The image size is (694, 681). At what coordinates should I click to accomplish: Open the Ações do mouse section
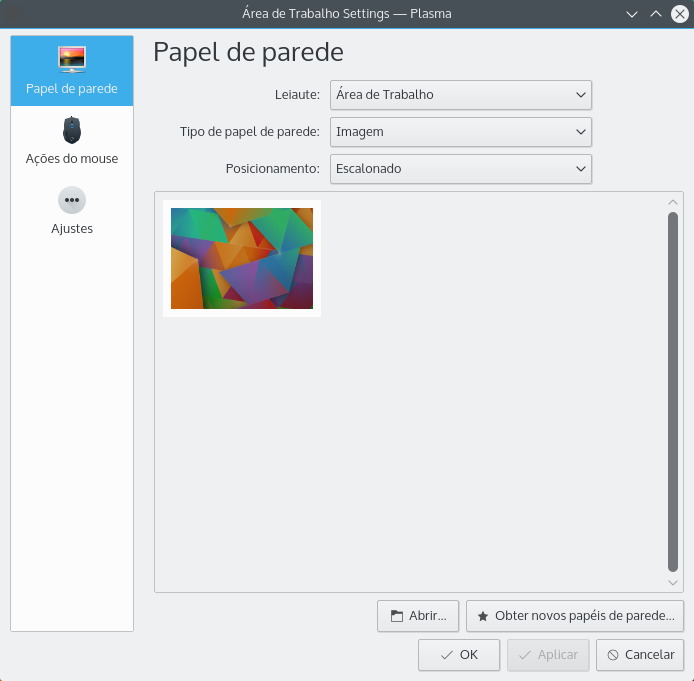coord(72,140)
